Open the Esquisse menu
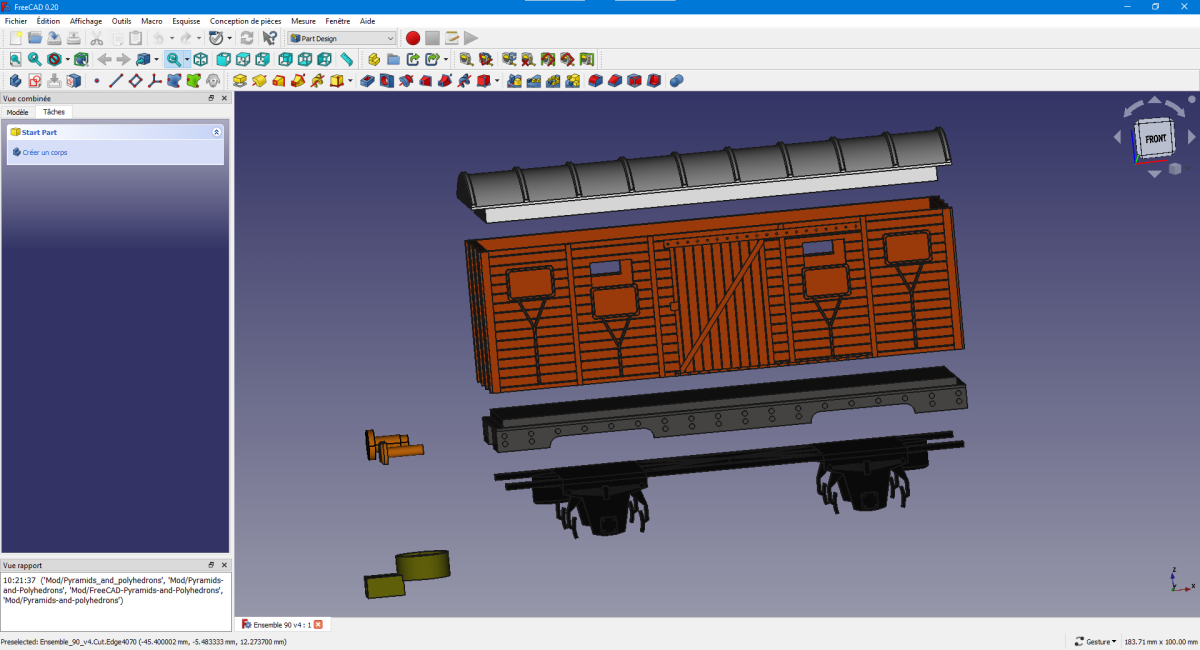Image resolution: width=1200 pixels, height=650 pixels. (186, 21)
